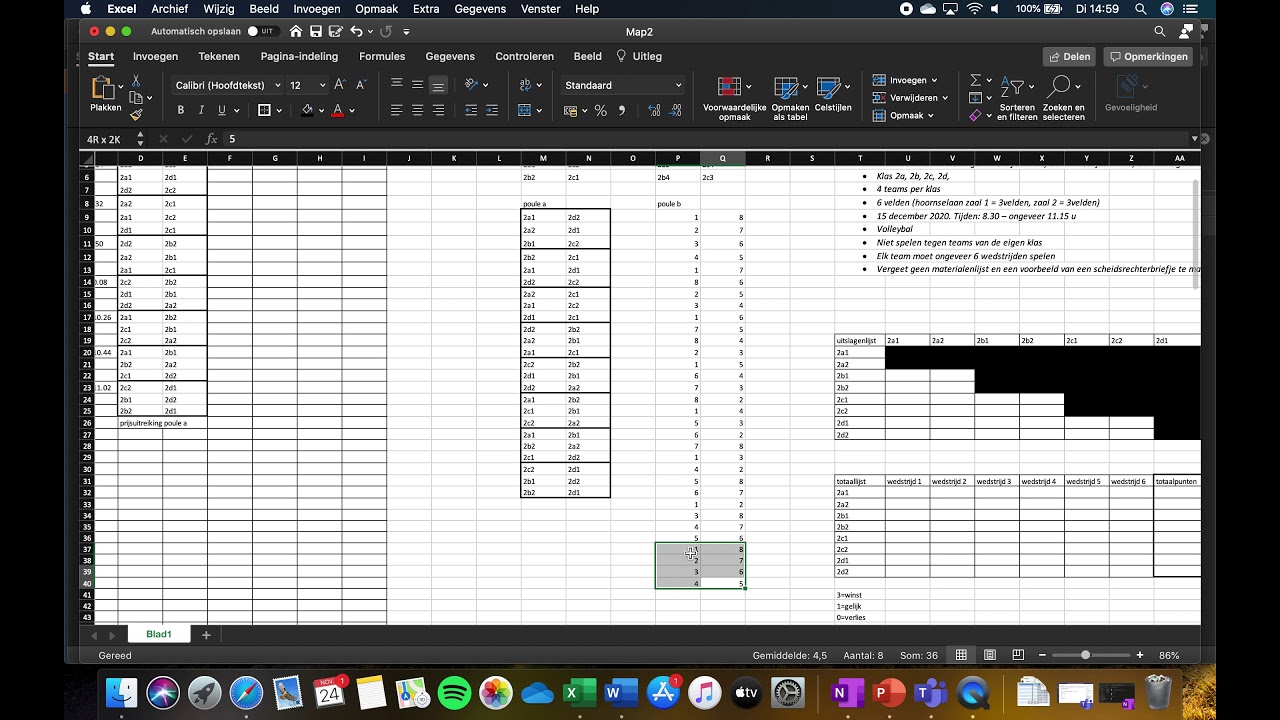Click the zoom slider handle
This screenshot has height=720, width=1280.
[x=1085, y=655]
